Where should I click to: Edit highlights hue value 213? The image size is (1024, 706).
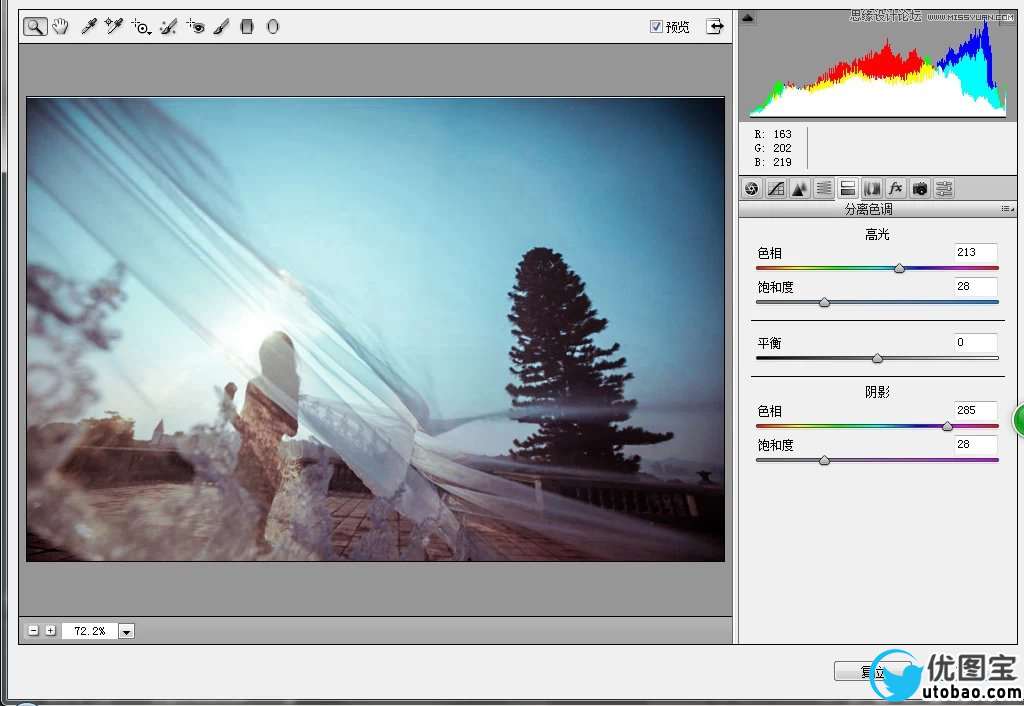pos(976,252)
